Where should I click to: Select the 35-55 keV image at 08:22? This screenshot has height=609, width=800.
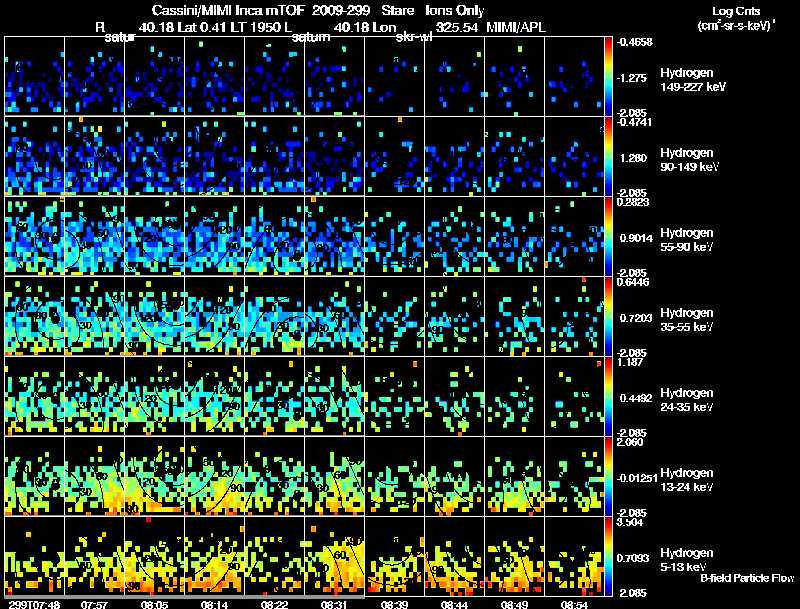pos(274,316)
